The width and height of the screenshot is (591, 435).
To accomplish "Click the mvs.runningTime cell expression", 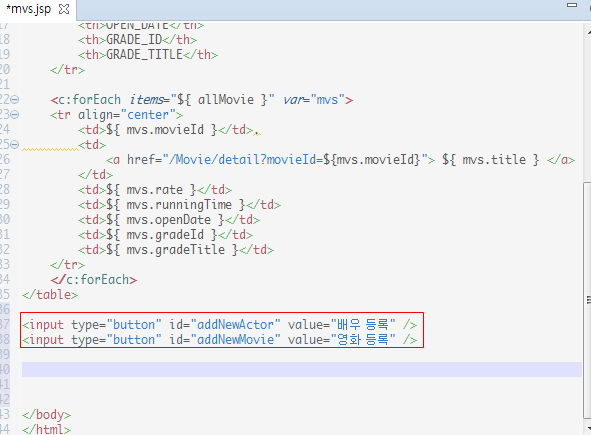I will (176, 205).
